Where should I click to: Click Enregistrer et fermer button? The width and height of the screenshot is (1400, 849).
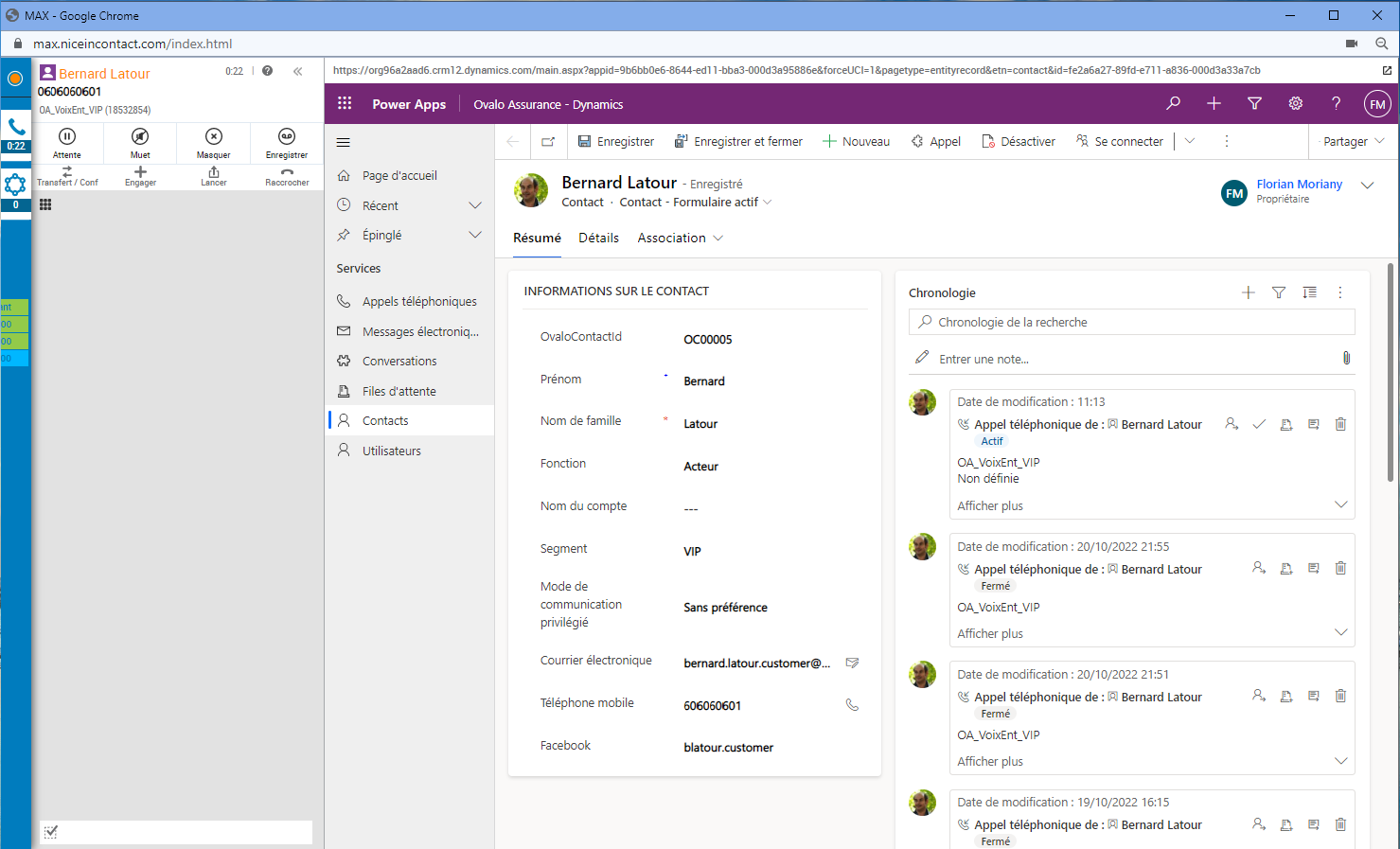(738, 142)
